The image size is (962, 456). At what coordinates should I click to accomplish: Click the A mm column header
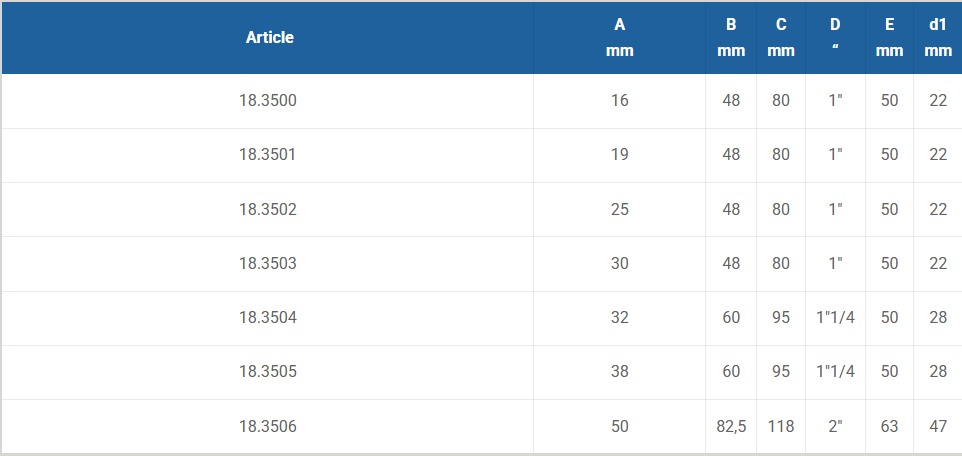click(619, 38)
